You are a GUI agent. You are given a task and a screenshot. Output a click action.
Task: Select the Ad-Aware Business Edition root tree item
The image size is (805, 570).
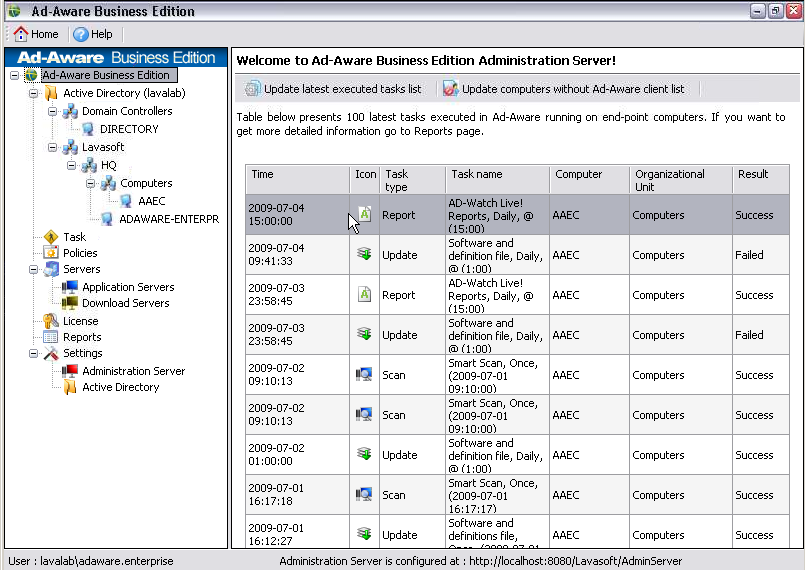pyautogui.click(x=106, y=75)
